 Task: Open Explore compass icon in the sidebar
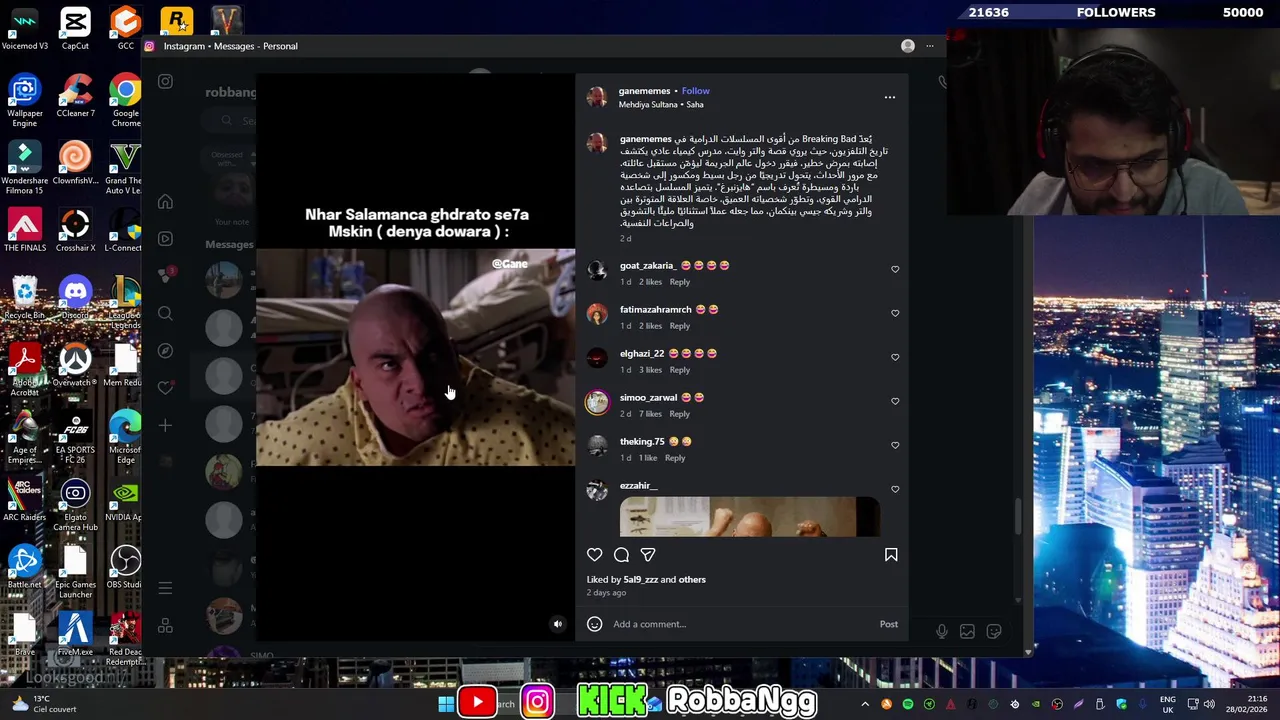pos(165,351)
